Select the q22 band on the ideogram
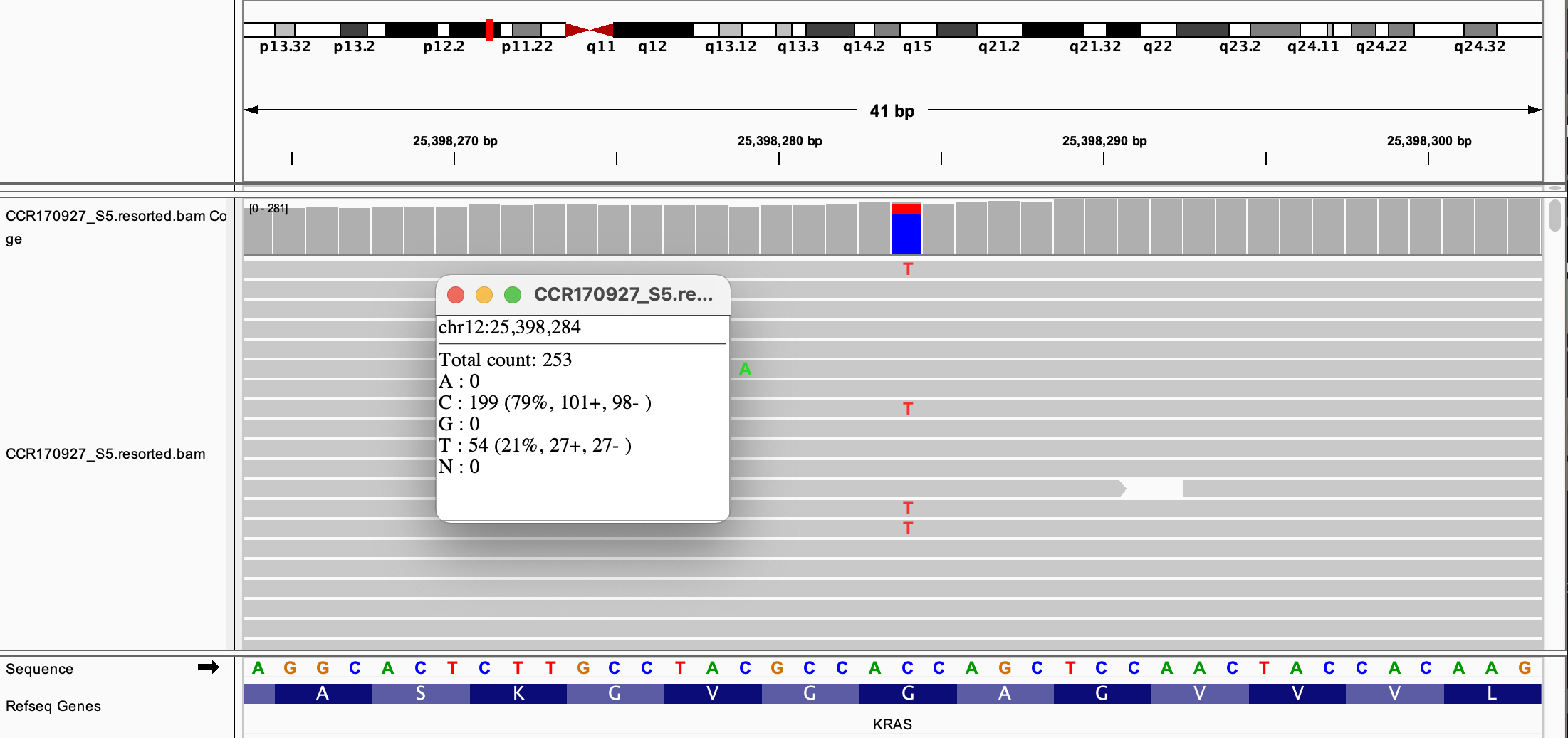 pyautogui.click(x=1157, y=30)
